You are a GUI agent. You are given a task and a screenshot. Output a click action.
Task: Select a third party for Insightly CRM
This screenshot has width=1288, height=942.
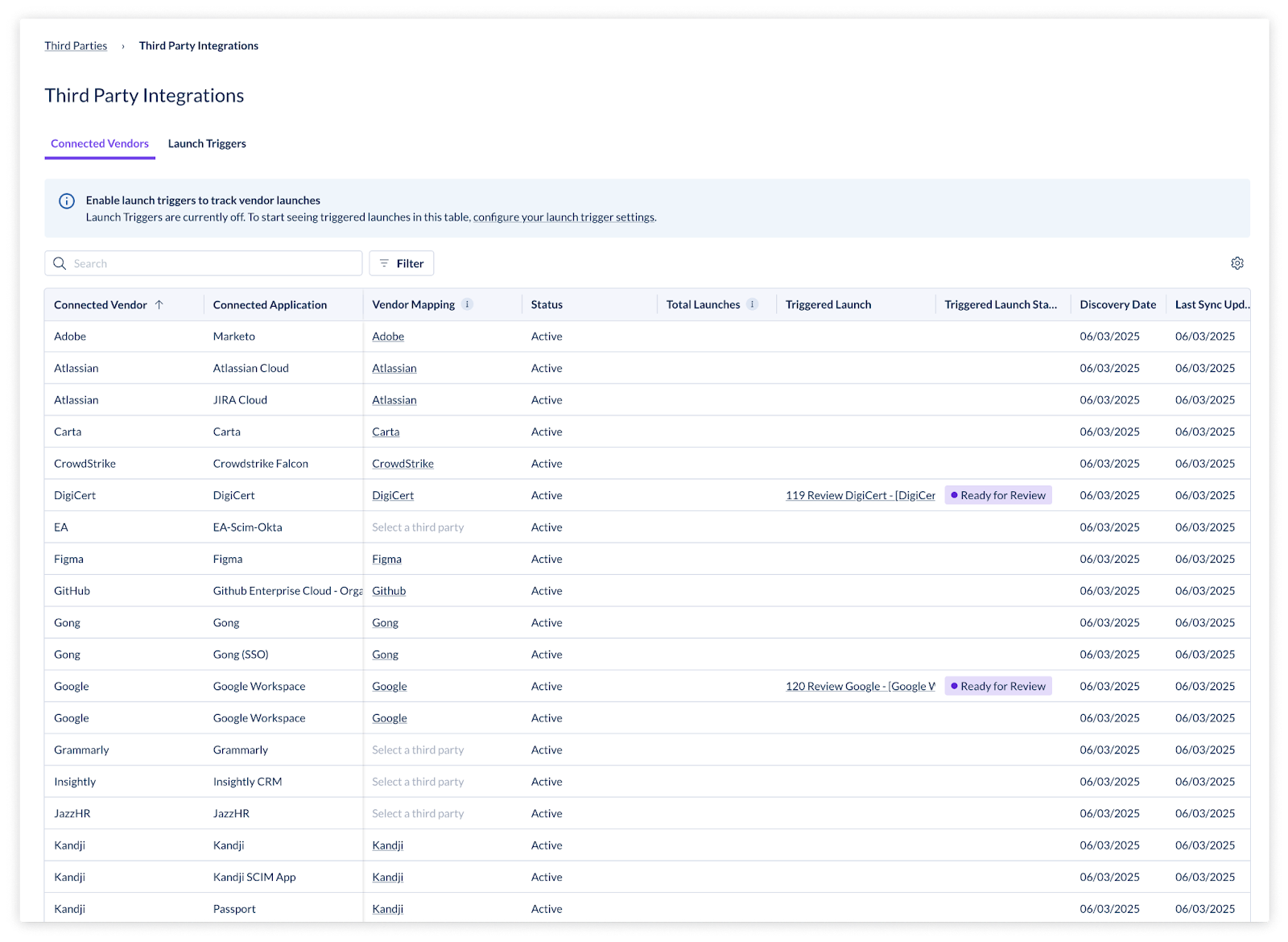(x=418, y=782)
